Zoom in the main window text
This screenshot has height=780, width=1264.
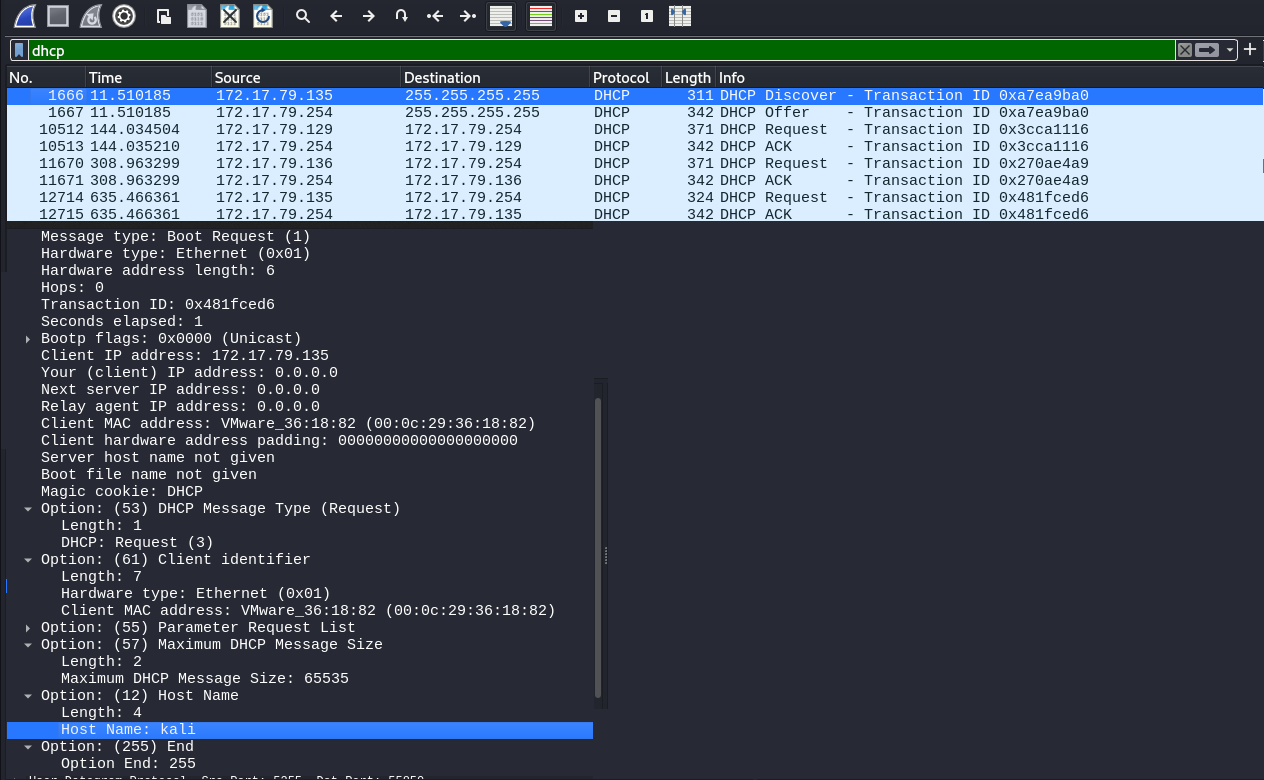581,16
